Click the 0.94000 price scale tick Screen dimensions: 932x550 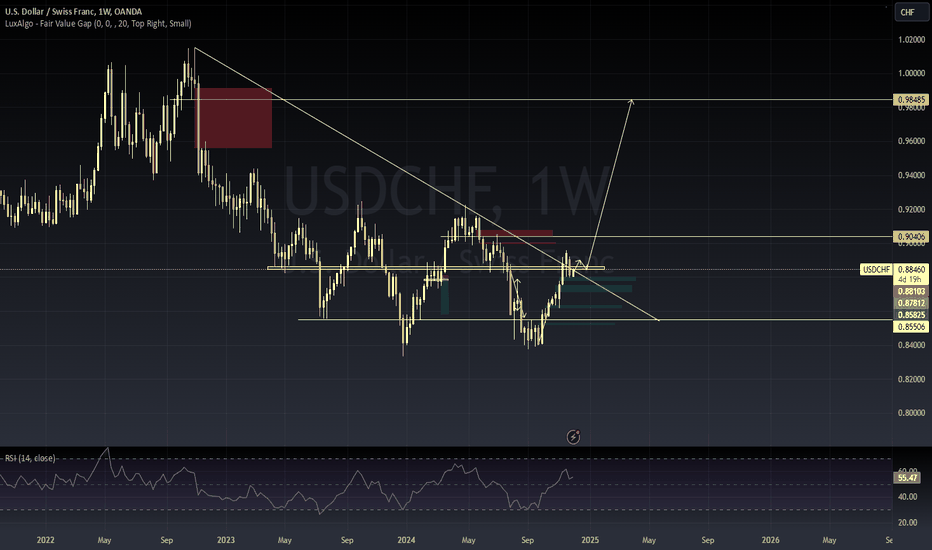pos(912,175)
